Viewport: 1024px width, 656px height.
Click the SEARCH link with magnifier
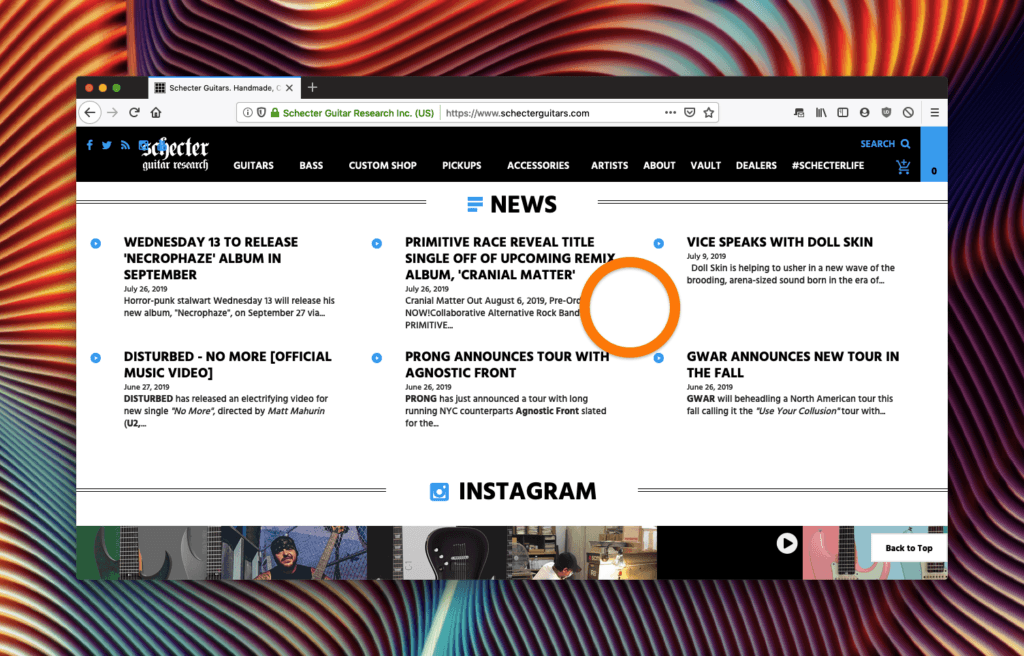coord(885,144)
